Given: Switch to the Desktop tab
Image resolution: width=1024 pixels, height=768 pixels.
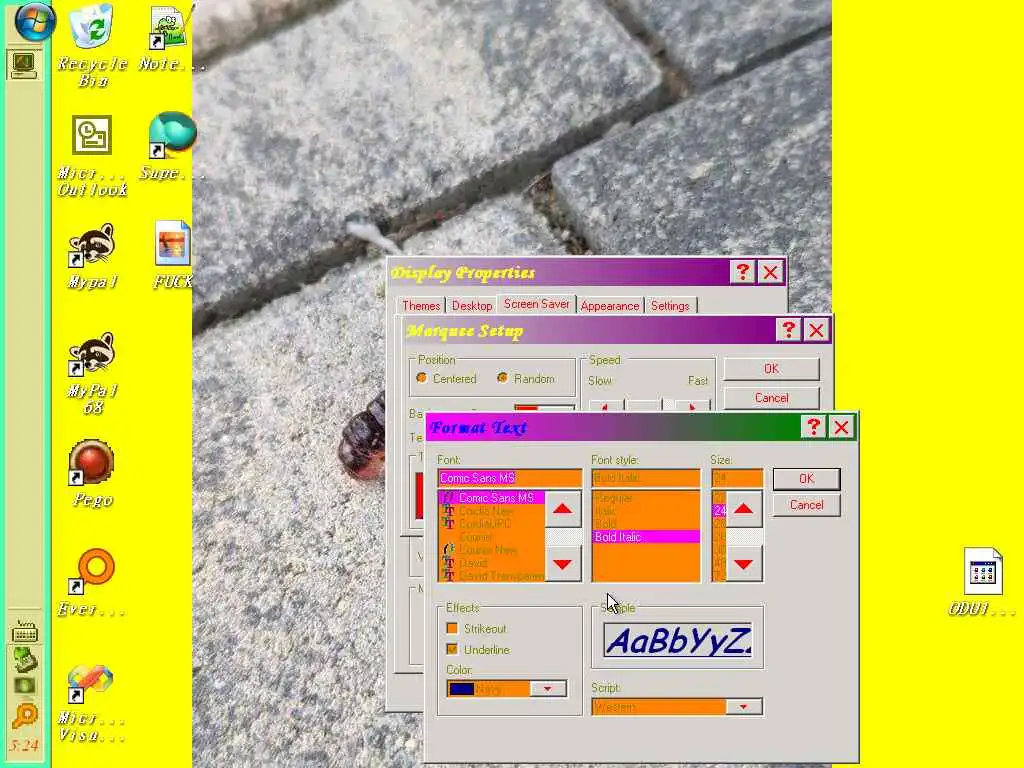Looking at the screenshot, I should tap(472, 306).
